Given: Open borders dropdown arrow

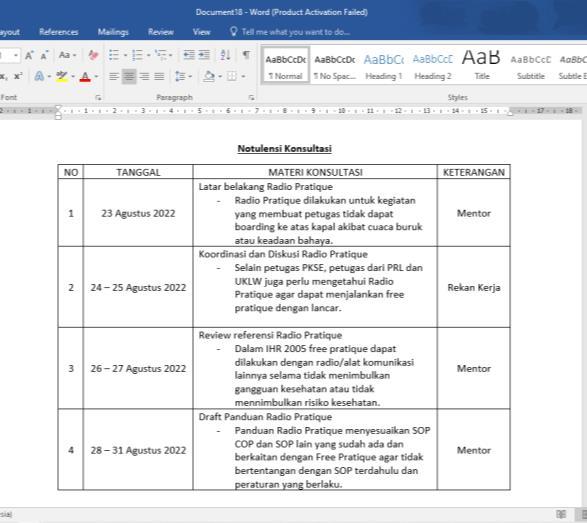Looking at the screenshot, I should pos(243,77).
